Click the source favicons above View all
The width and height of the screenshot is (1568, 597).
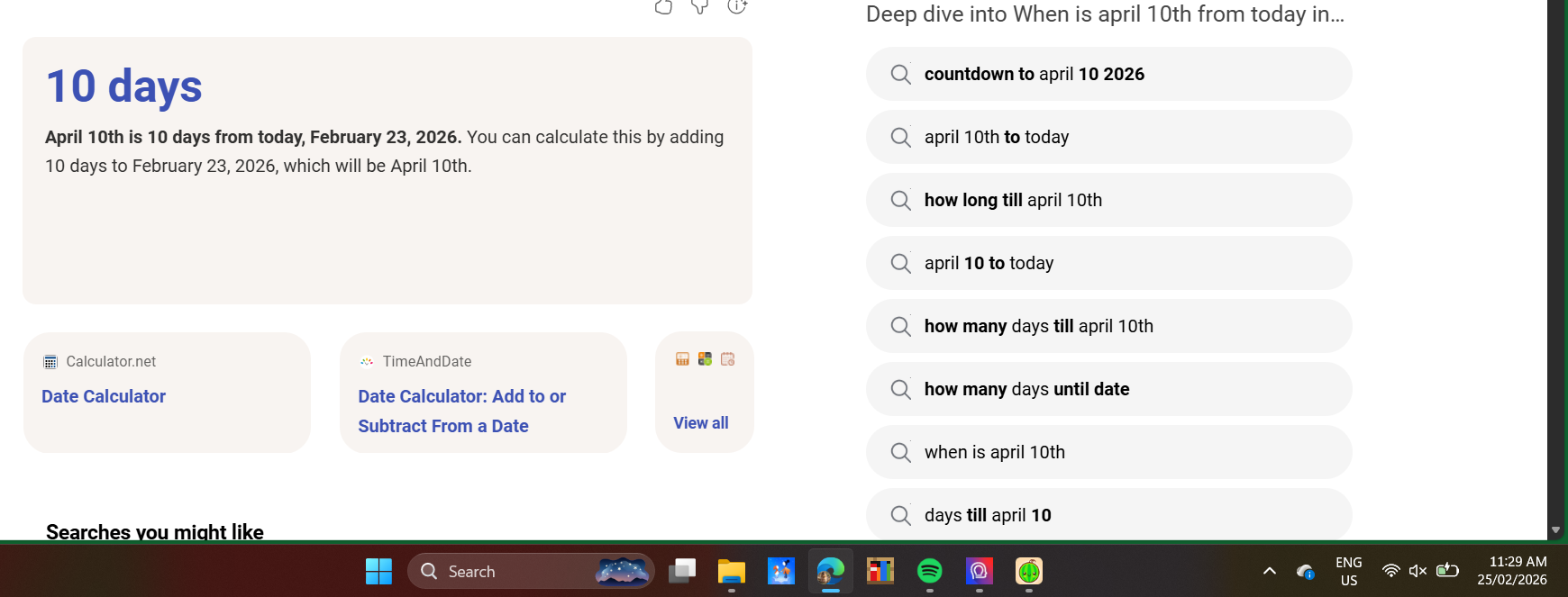(705, 359)
